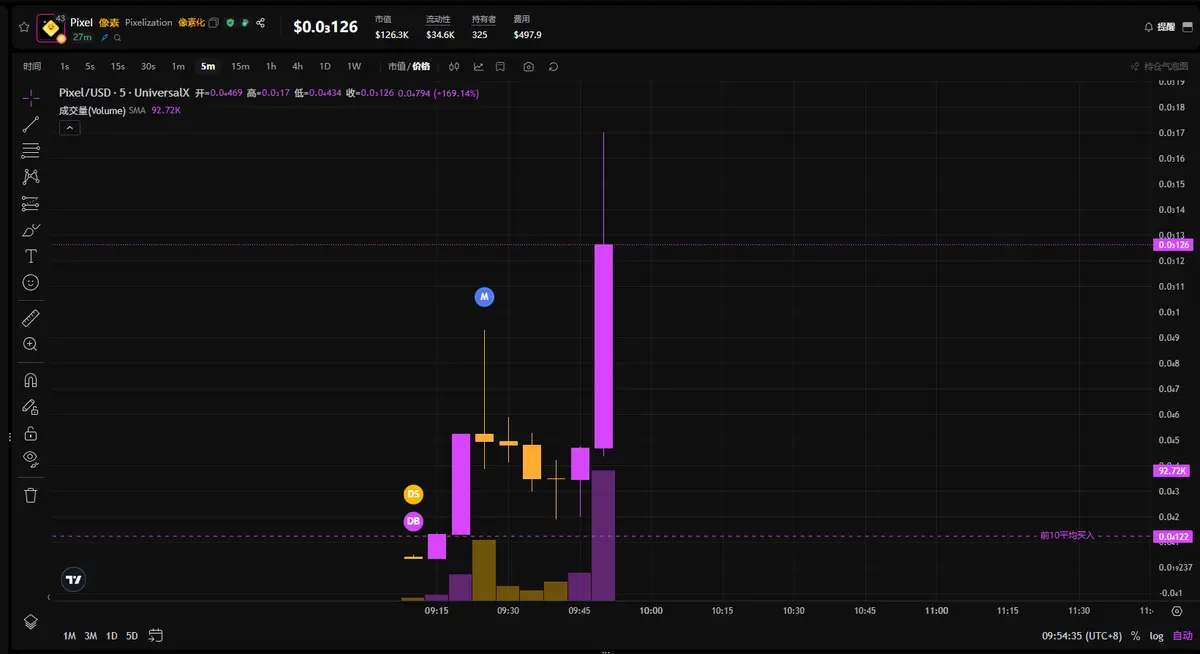This screenshot has height=654, width=1200.
Task: Copy the Pixel contract address icon
Action: point(213,22)
